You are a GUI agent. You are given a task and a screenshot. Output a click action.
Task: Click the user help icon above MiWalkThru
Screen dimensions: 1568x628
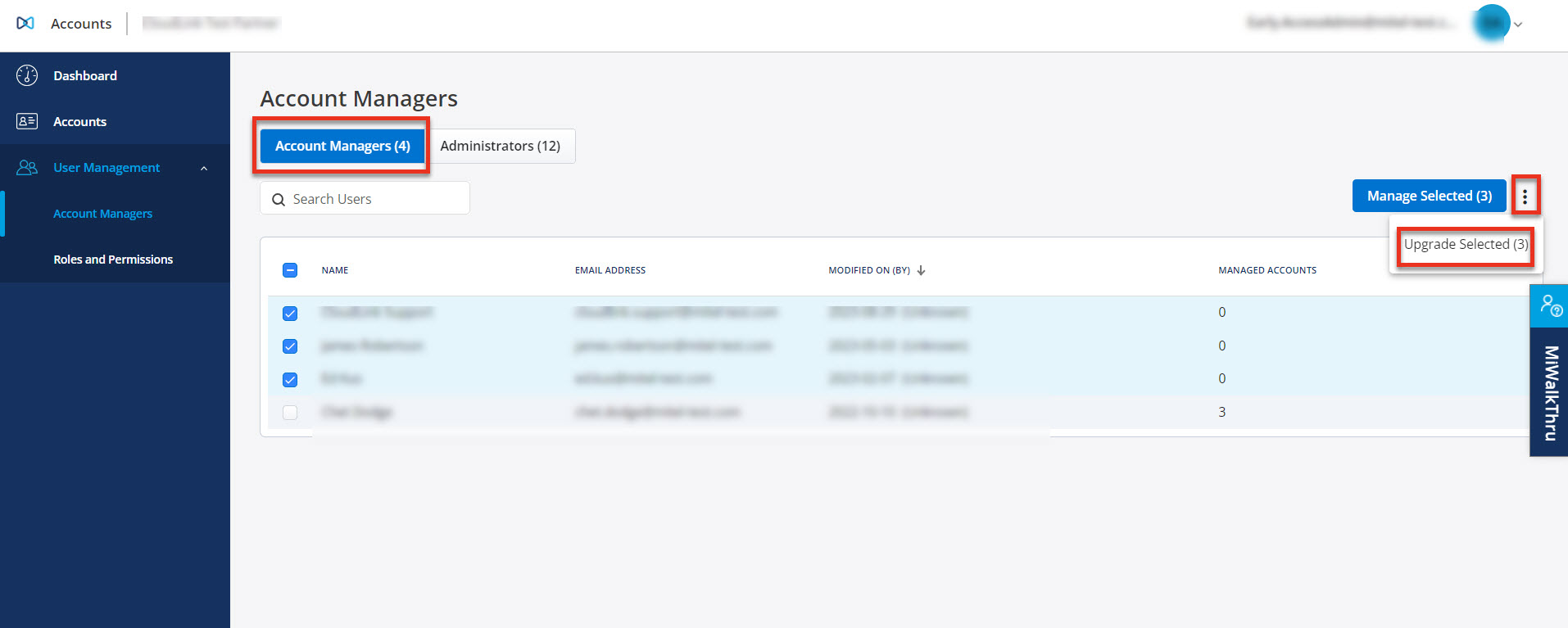click(1550, 305)
